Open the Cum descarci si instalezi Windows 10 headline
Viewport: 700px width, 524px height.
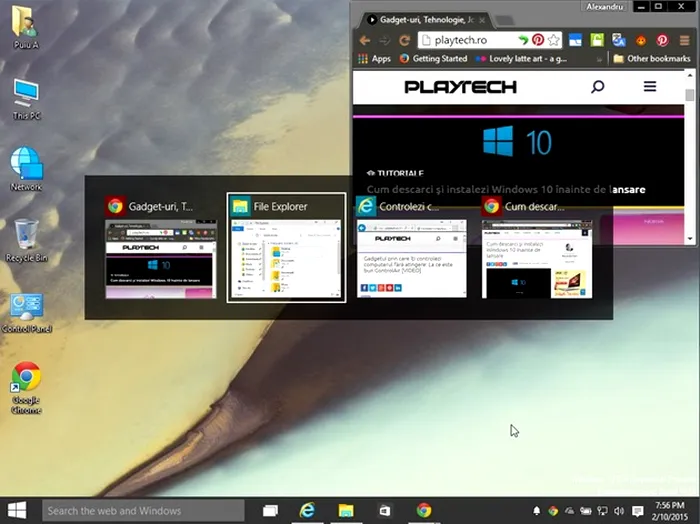(x=506, y=189)
